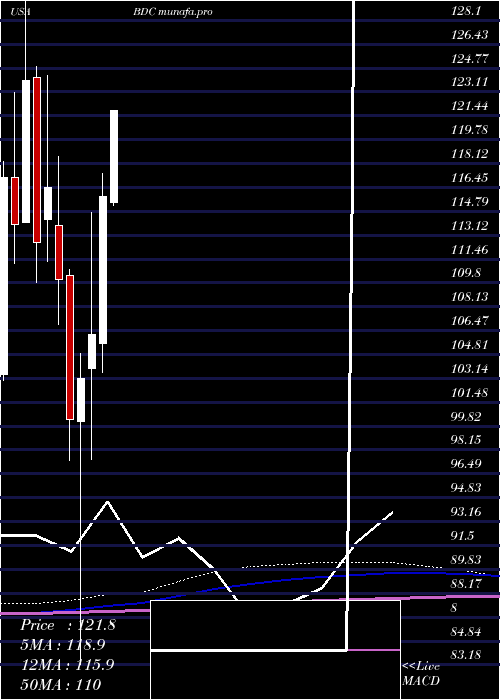
Task: Click the 108.13 price axis label
Action: pos(470,297)
